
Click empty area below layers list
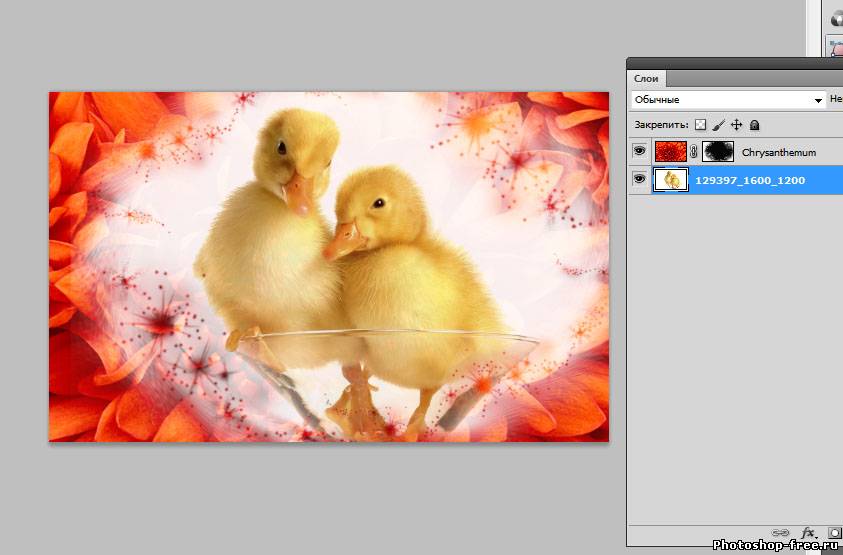734,350
